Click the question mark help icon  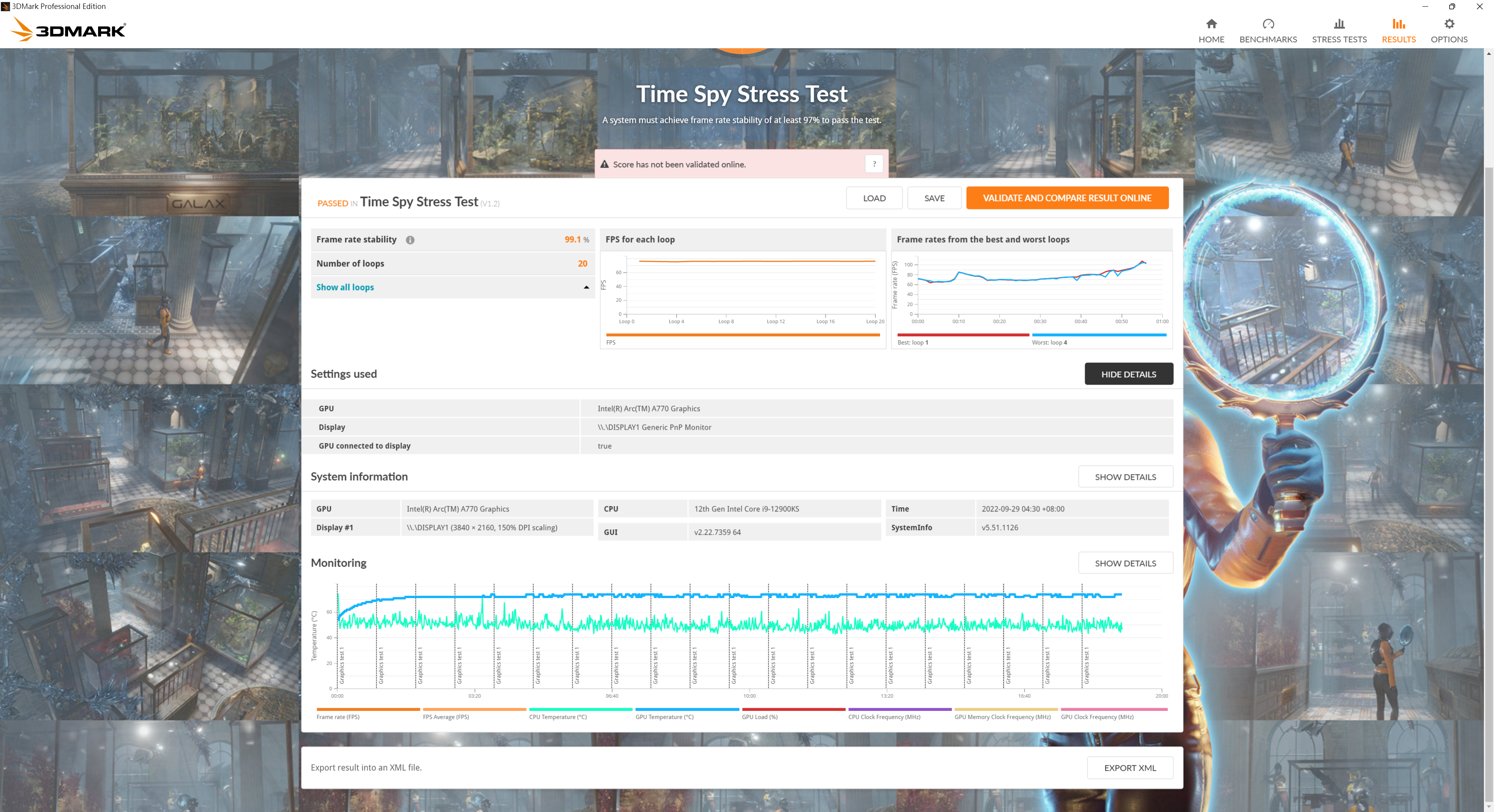point(874,164)
